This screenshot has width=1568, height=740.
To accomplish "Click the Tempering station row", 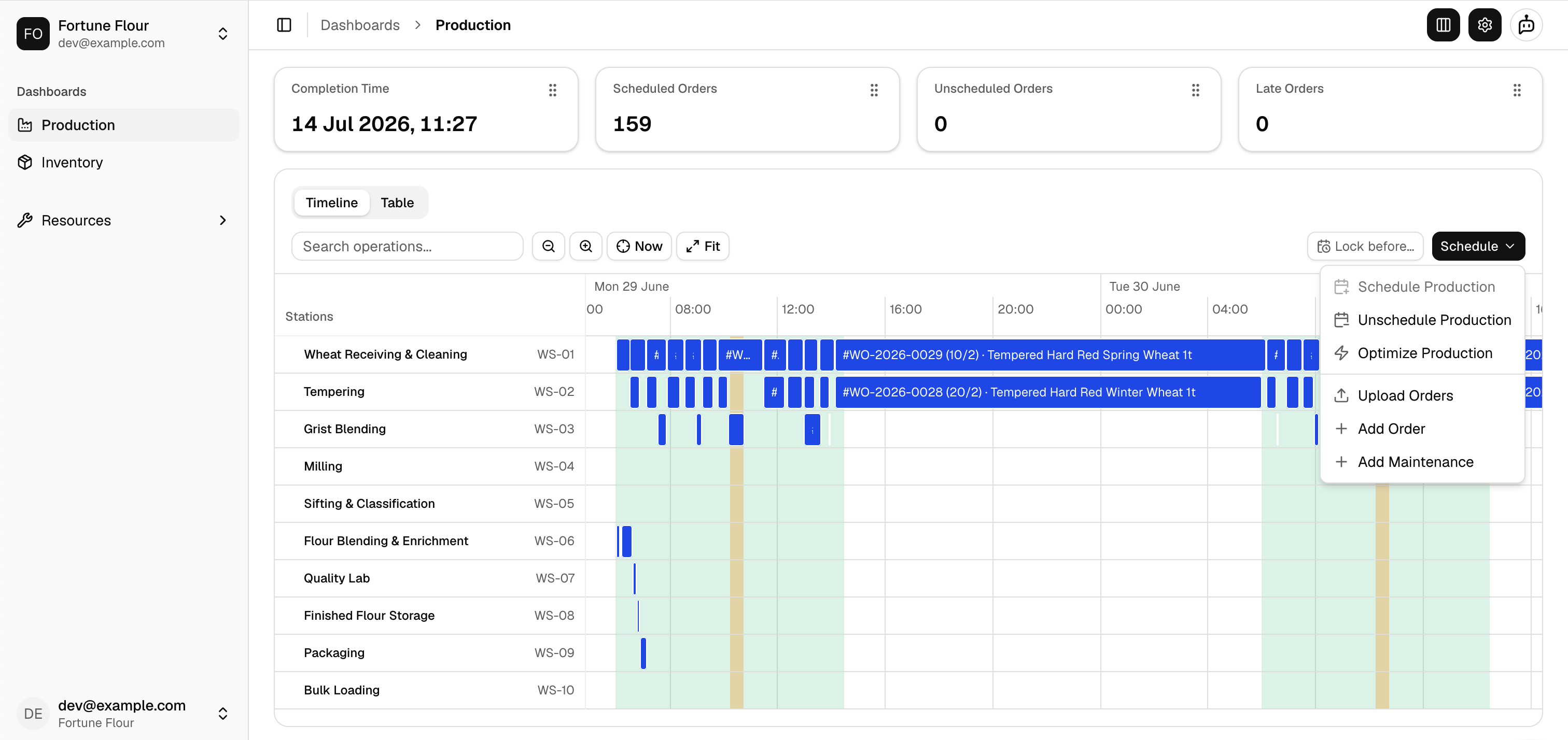I will (x=430, y=392).
